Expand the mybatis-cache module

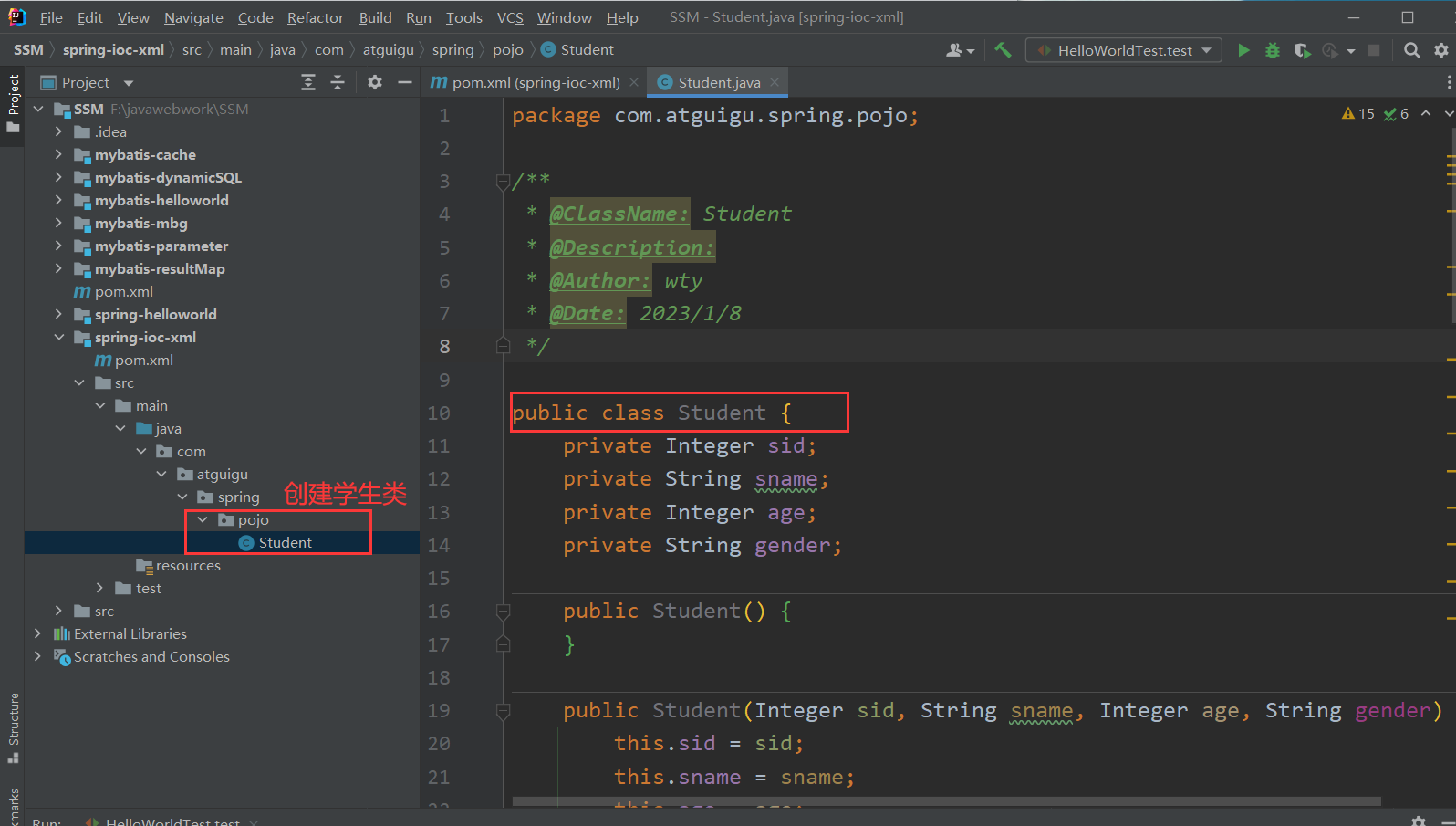coord(58,154)
